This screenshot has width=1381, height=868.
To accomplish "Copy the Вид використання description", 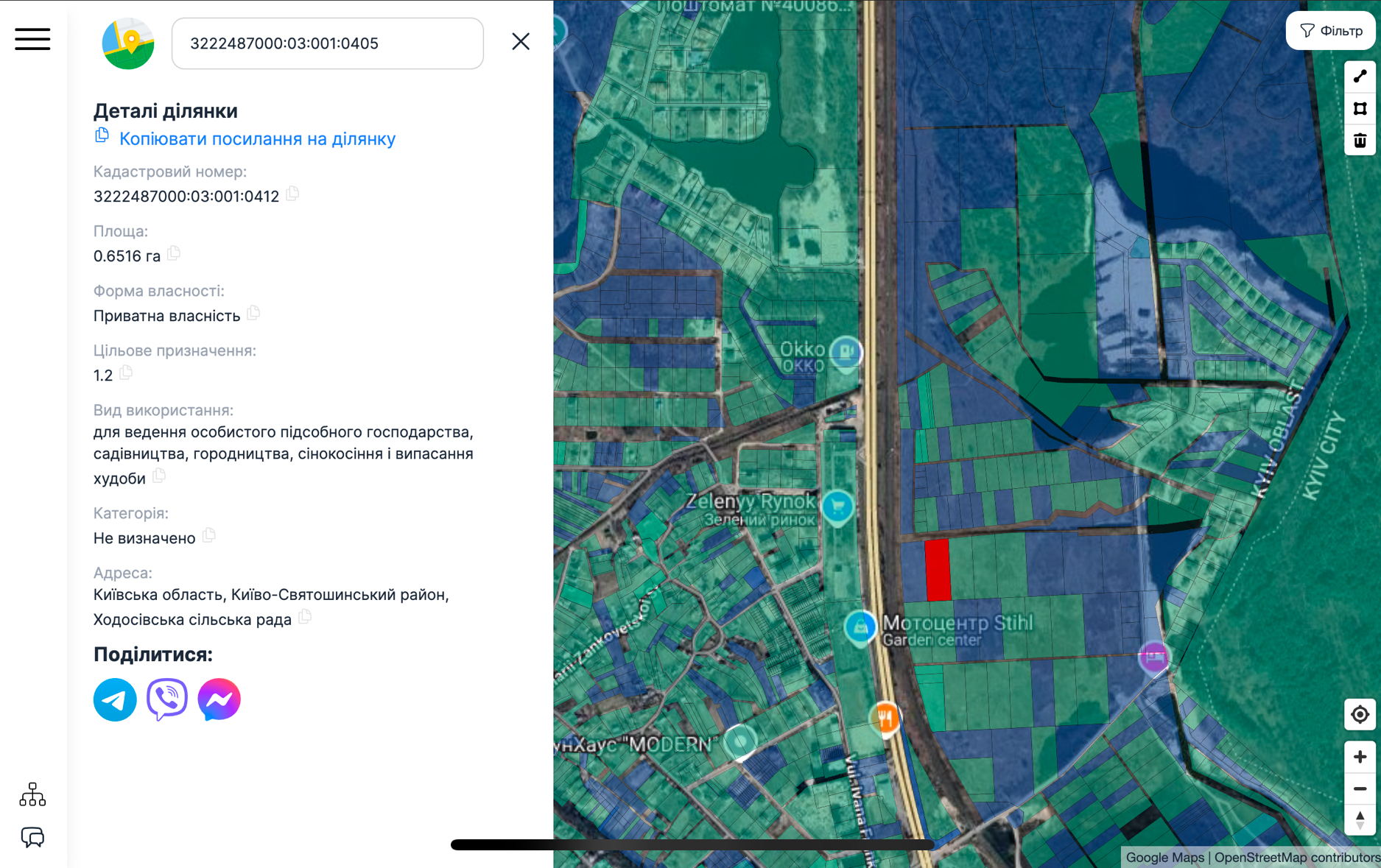I will (159, 476).
